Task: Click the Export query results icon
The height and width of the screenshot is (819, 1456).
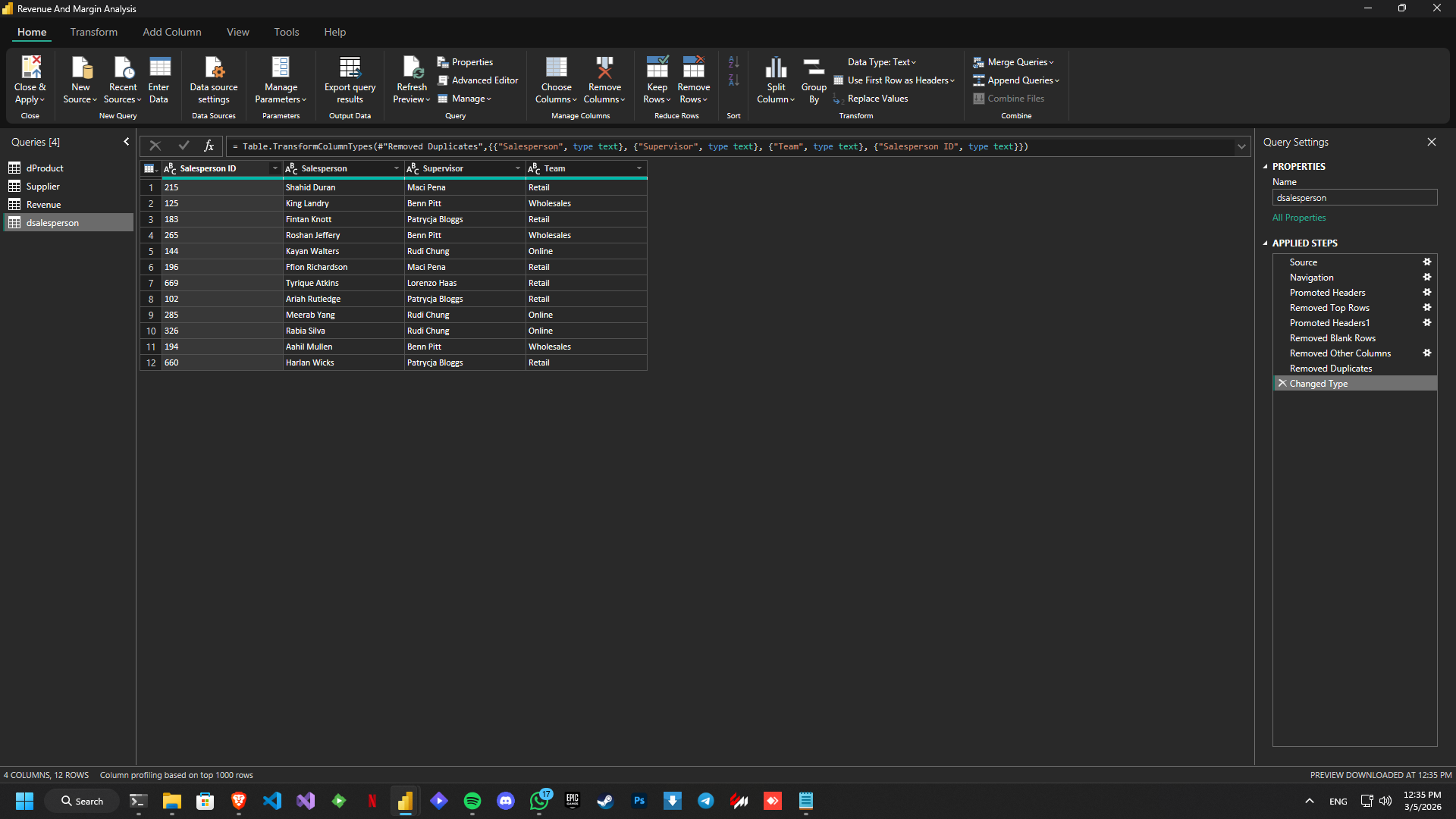Action: [x=350, y=68]
